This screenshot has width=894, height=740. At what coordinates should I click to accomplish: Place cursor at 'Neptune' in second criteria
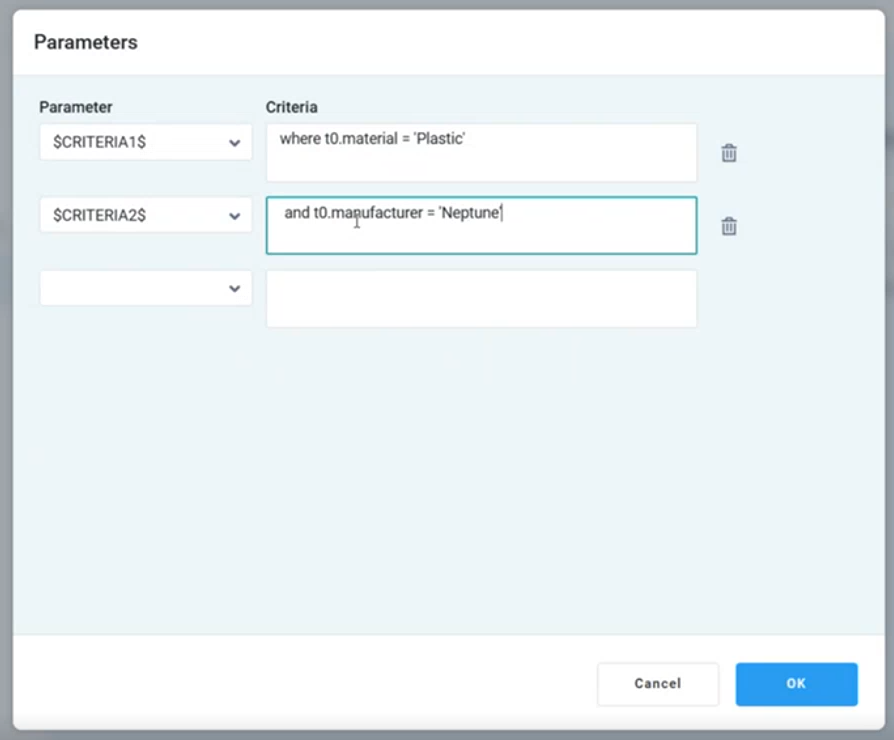(470, 212)
